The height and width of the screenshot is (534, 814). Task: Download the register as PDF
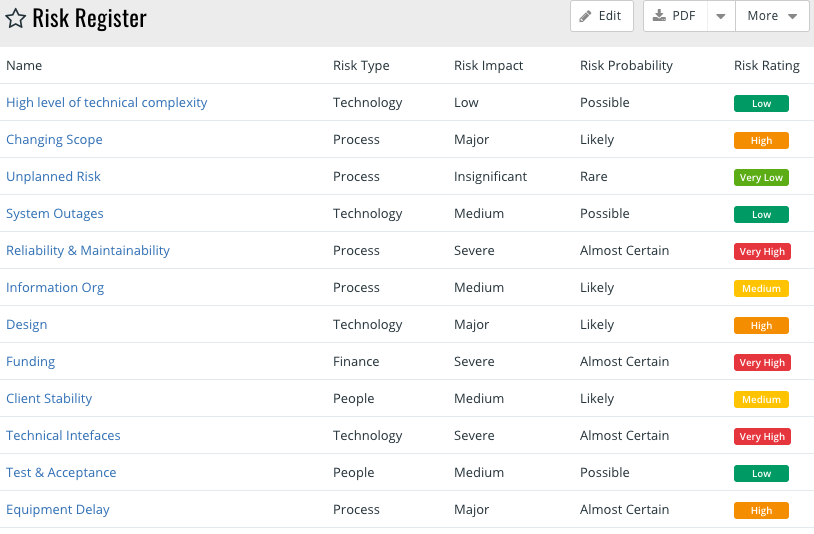(x=675, y=16)
